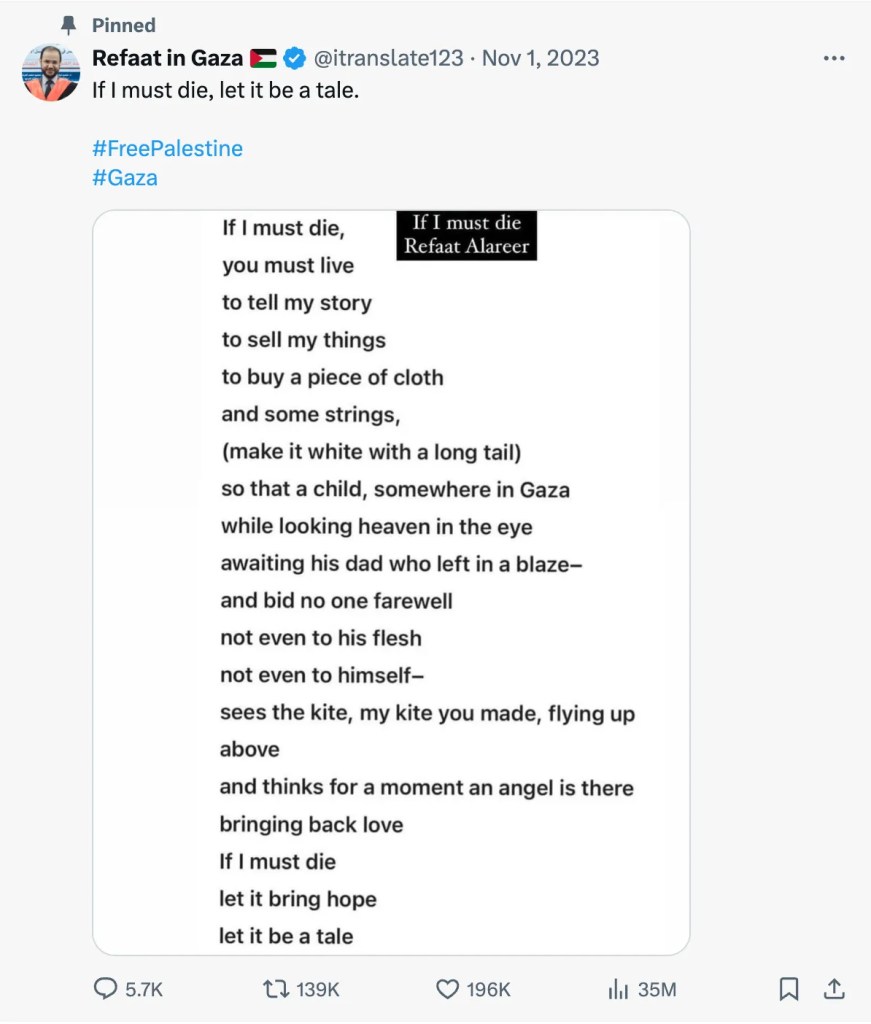Click the display name Refaat in Gaza
Viewport: 871px width, 1024px height.
click(168, 58)
